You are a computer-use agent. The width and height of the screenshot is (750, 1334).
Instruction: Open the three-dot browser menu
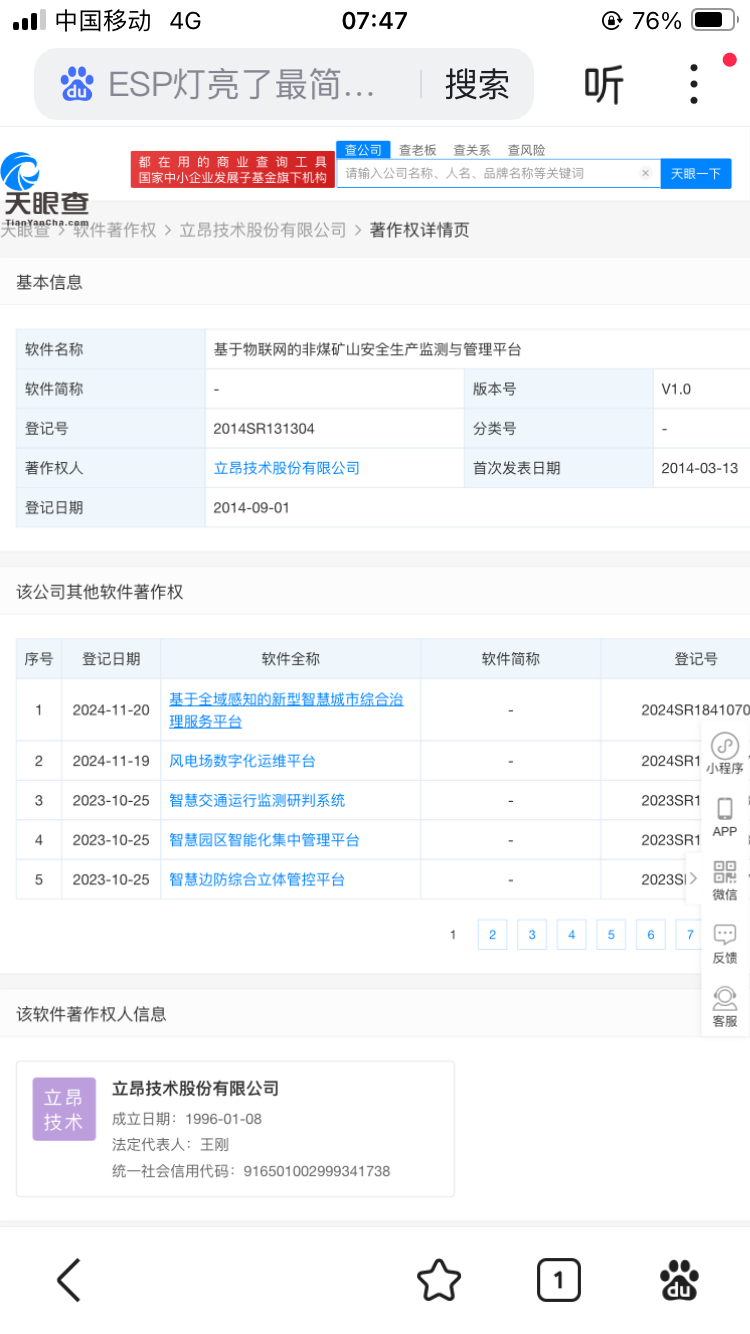tap(694, 84)
